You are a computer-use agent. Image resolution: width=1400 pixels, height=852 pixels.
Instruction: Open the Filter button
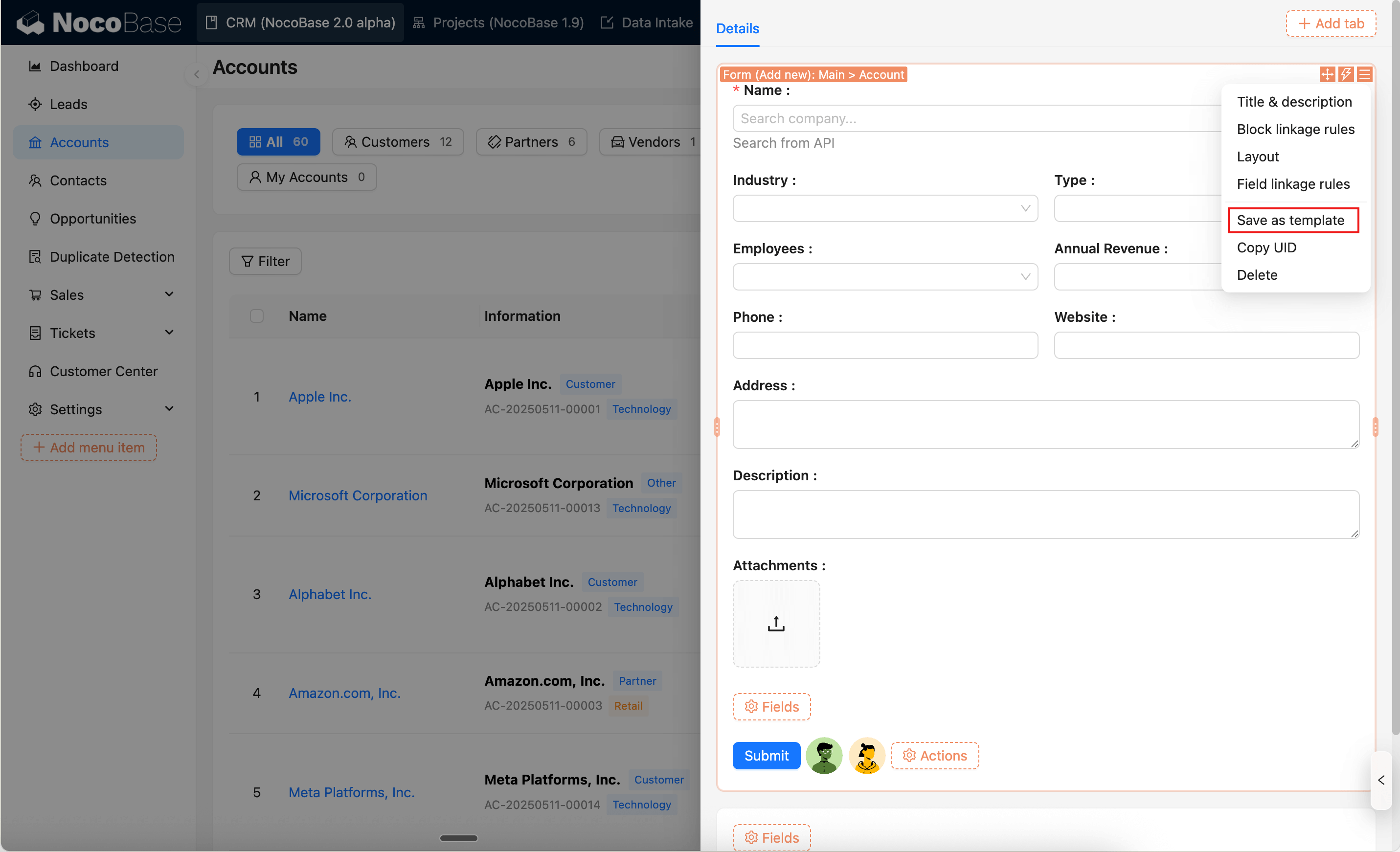(x=265, y=261)
